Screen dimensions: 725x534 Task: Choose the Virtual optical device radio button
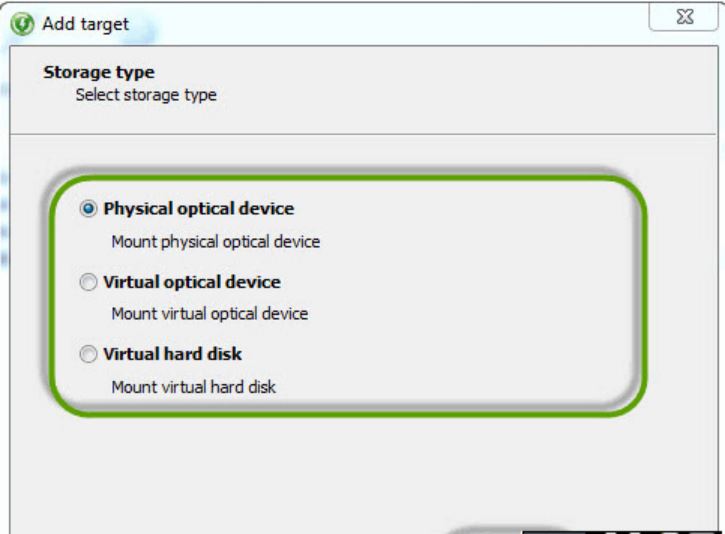coord(88,282)
